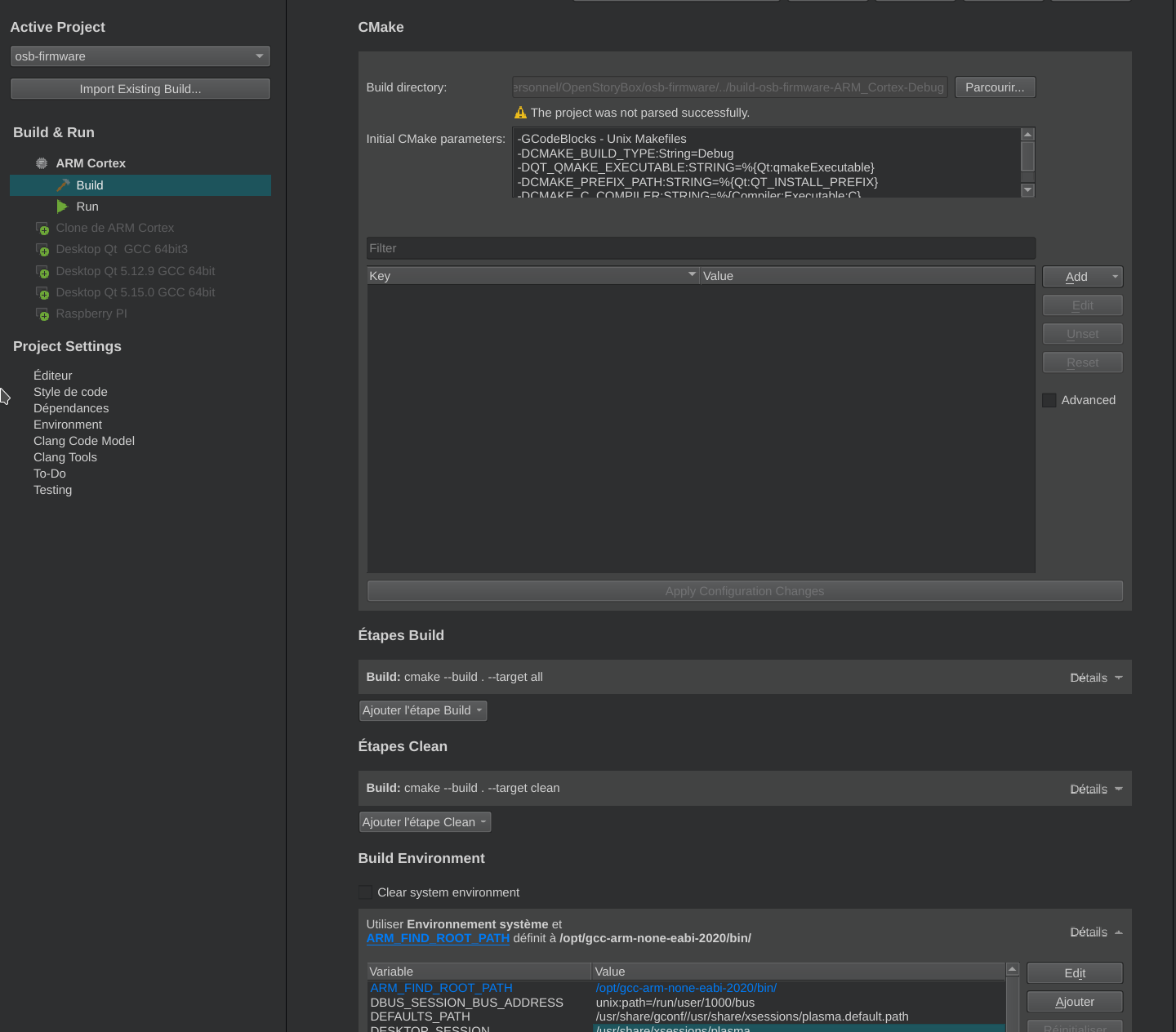
Task: Click the ARM Cortex kit gear icon
Action: click(x=42, y=163)
